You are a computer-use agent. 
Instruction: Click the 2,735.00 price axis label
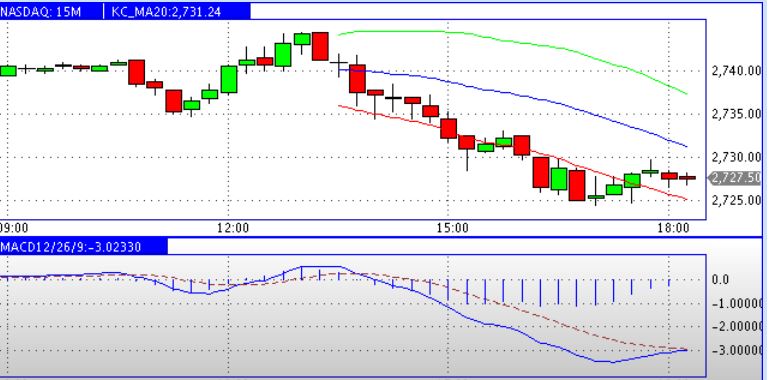[x=737, y=114]
